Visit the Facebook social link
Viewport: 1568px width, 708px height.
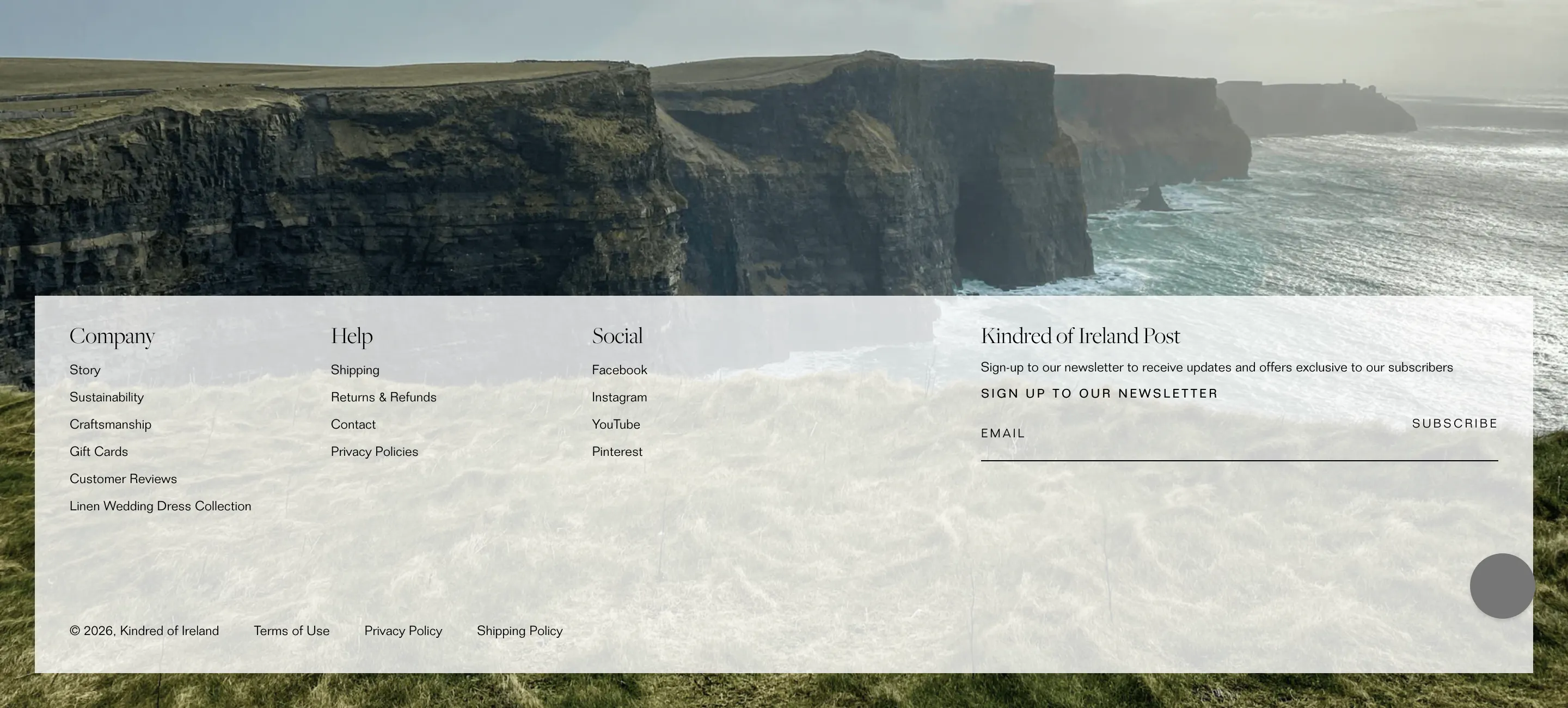(619, 370)
